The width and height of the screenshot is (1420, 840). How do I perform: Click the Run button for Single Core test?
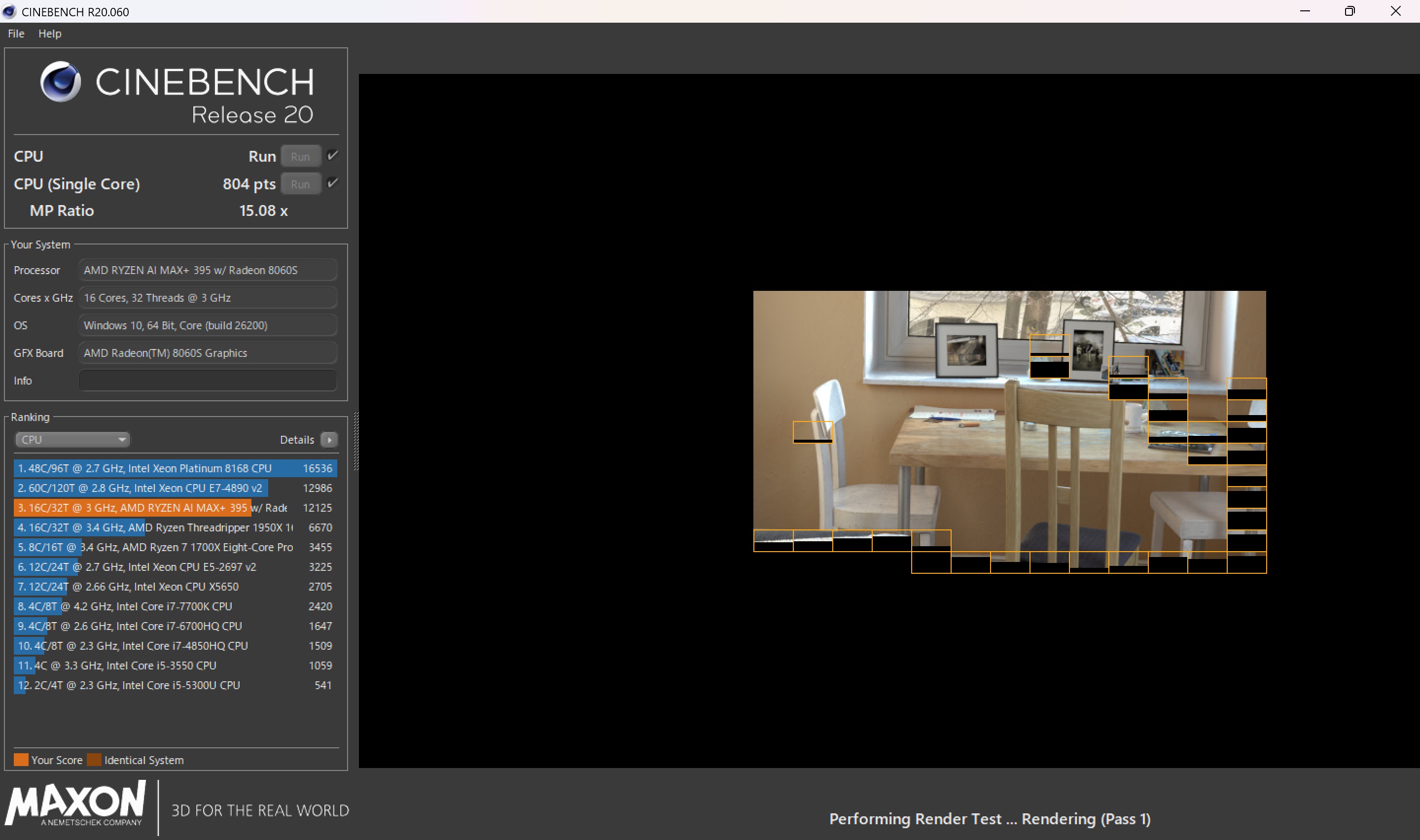point(301,184)
